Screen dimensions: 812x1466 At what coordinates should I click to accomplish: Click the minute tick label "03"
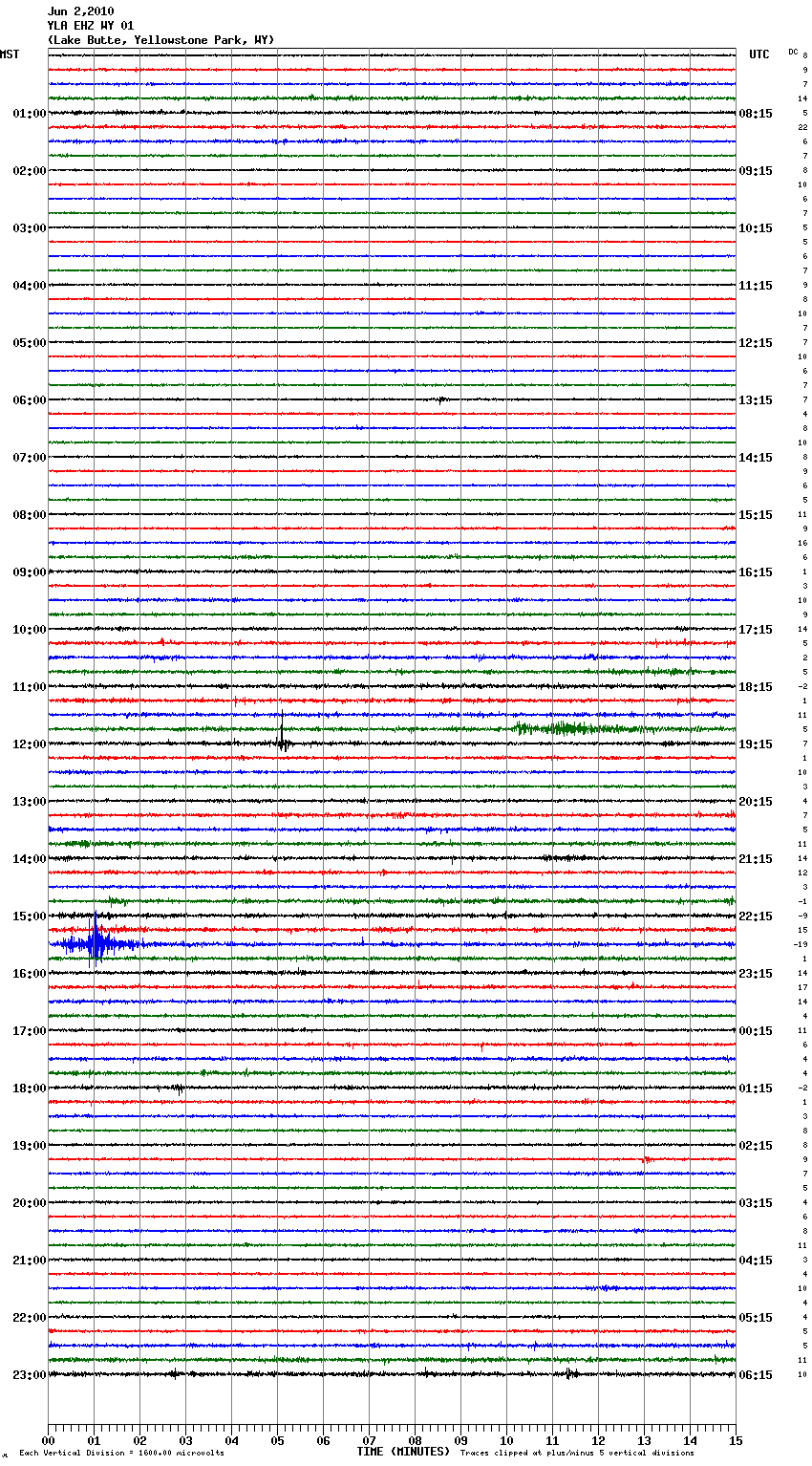coord(185,1440)
